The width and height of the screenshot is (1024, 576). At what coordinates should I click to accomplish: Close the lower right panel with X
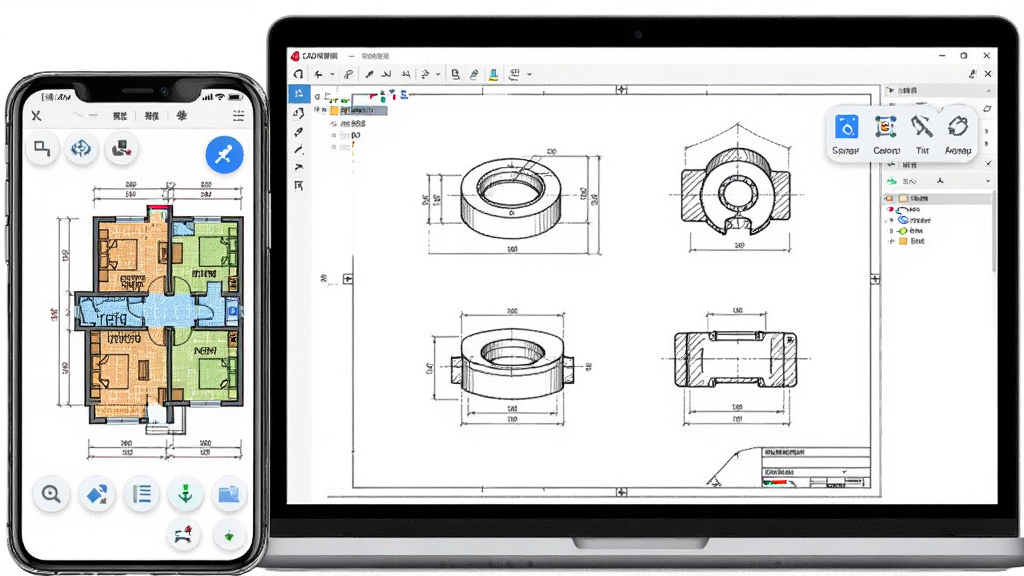pos(988,163)
